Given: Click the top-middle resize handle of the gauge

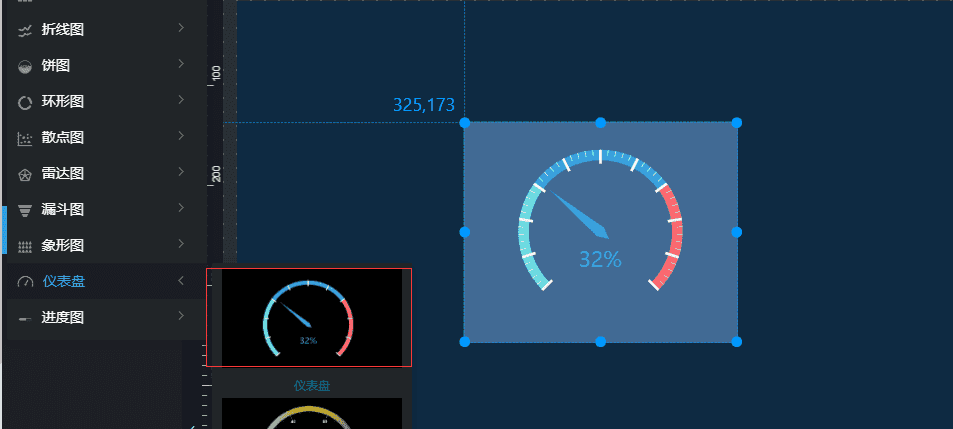Looking at the screenshot, I should (600, 123).
